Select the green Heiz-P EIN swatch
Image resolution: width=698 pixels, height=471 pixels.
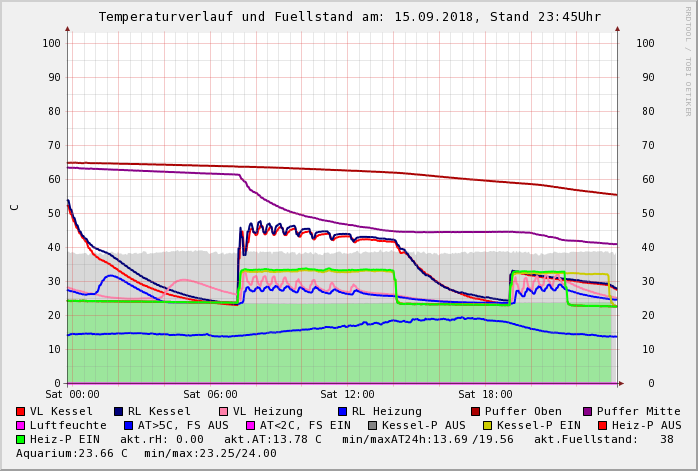pos(21,439)
